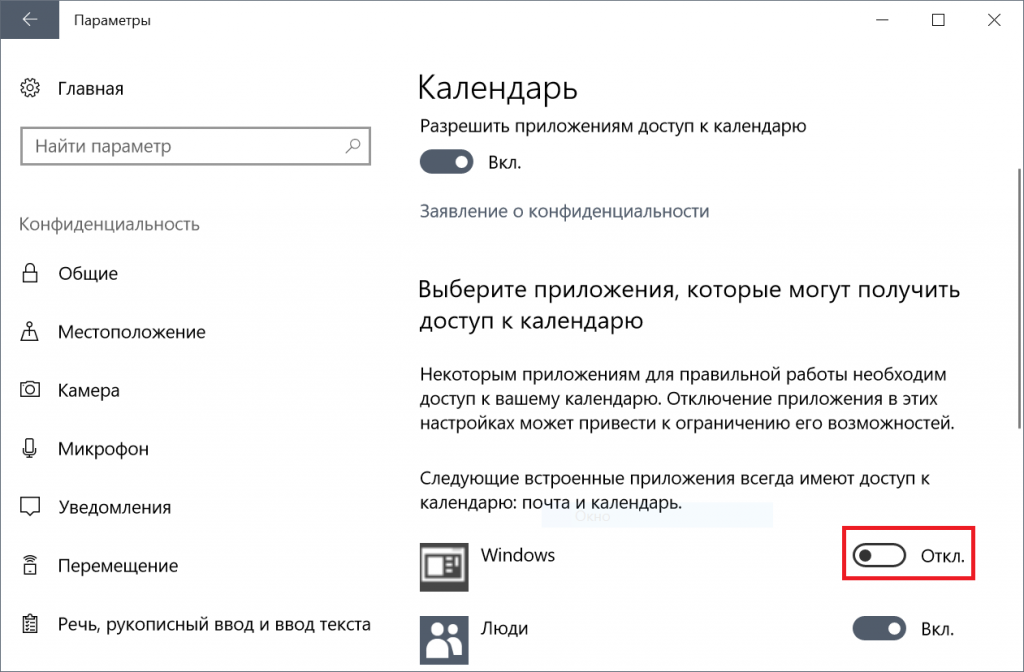Click the Windows app name label
Viewport: 1024px width, 672px height.
(x=518, y=555)
